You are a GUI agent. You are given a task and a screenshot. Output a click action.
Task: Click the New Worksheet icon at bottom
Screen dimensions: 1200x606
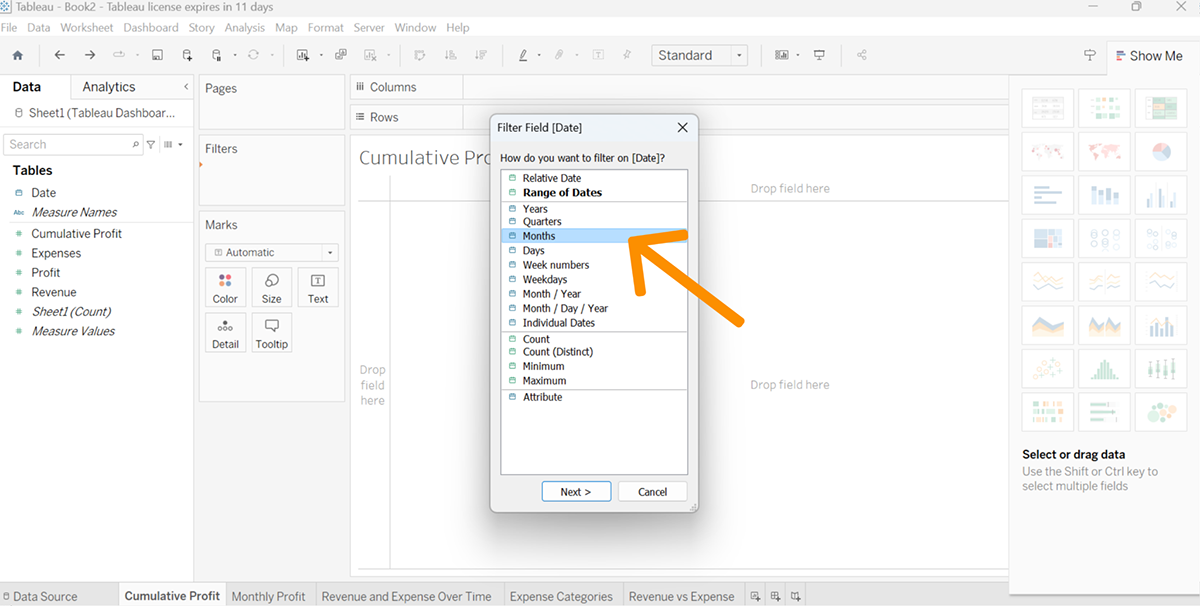click(x=756, y=596)
